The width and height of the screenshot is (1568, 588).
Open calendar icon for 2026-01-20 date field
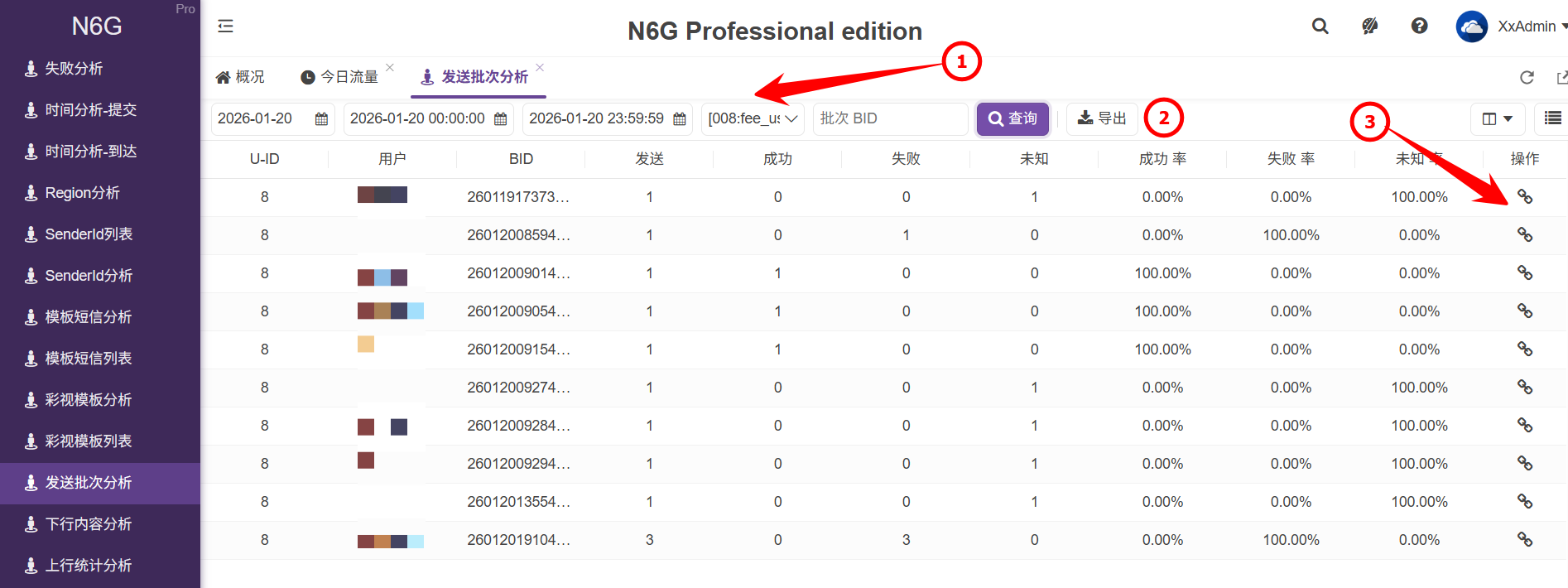(x=321, y=119)
